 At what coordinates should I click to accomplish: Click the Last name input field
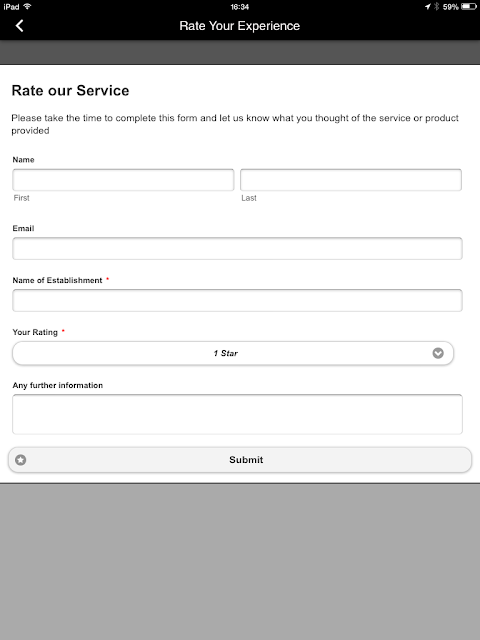351,180
